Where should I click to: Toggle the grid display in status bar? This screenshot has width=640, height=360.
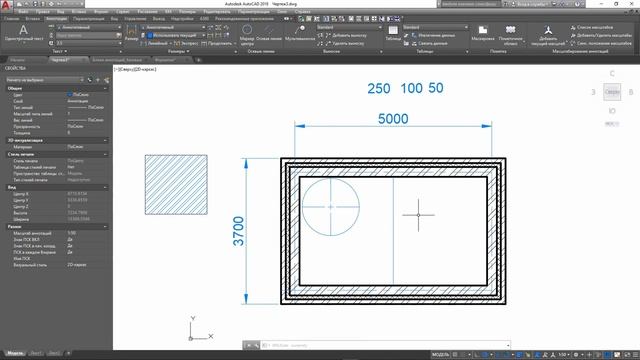pyautogui.click(x=455, y=355)
